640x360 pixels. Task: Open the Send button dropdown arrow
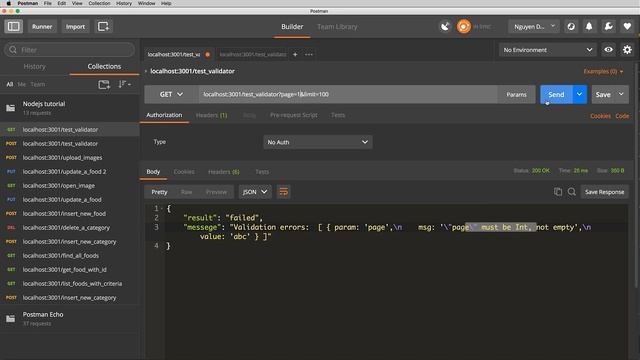point(579,94)
